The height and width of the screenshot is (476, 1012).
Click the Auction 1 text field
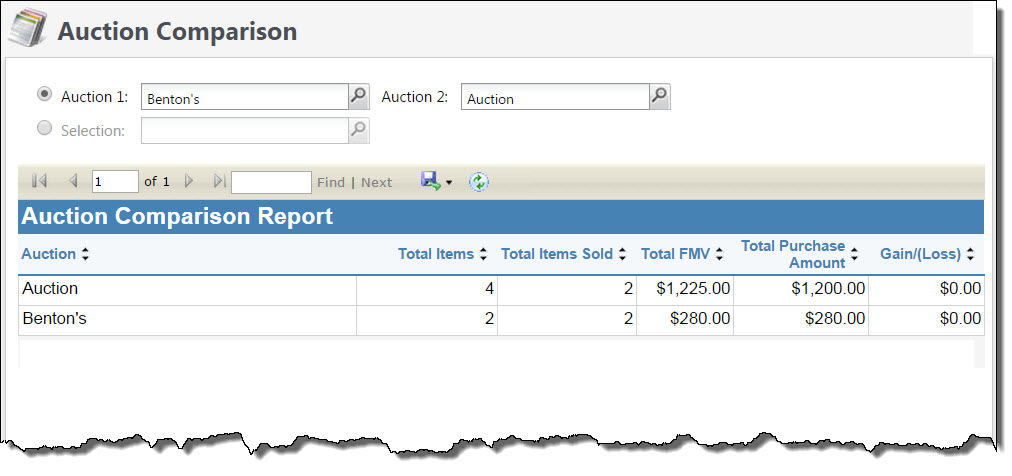(243, 97)
